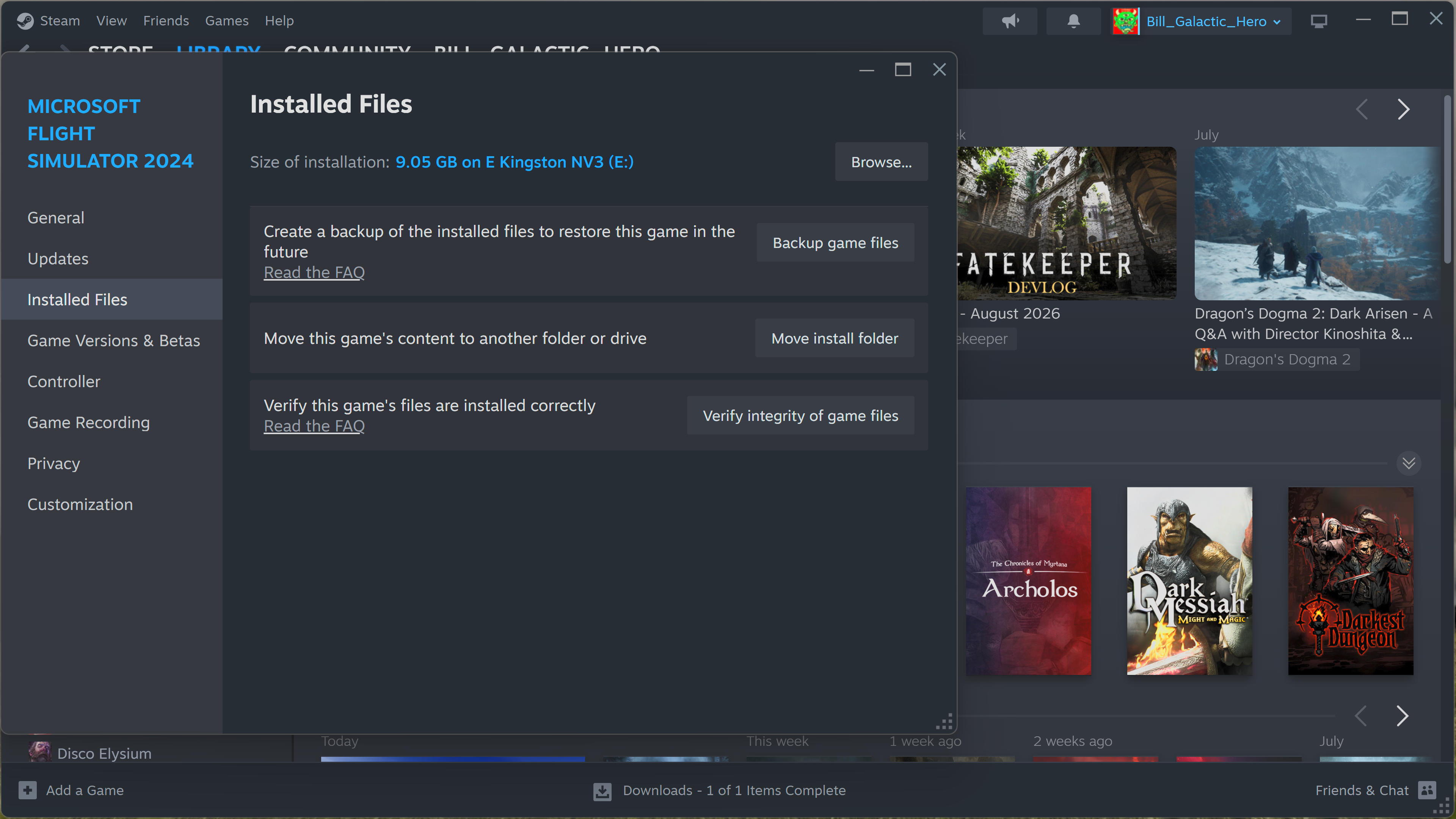Open the Steam menu
Screen dimensions: 1456x819
click(60, 21)
